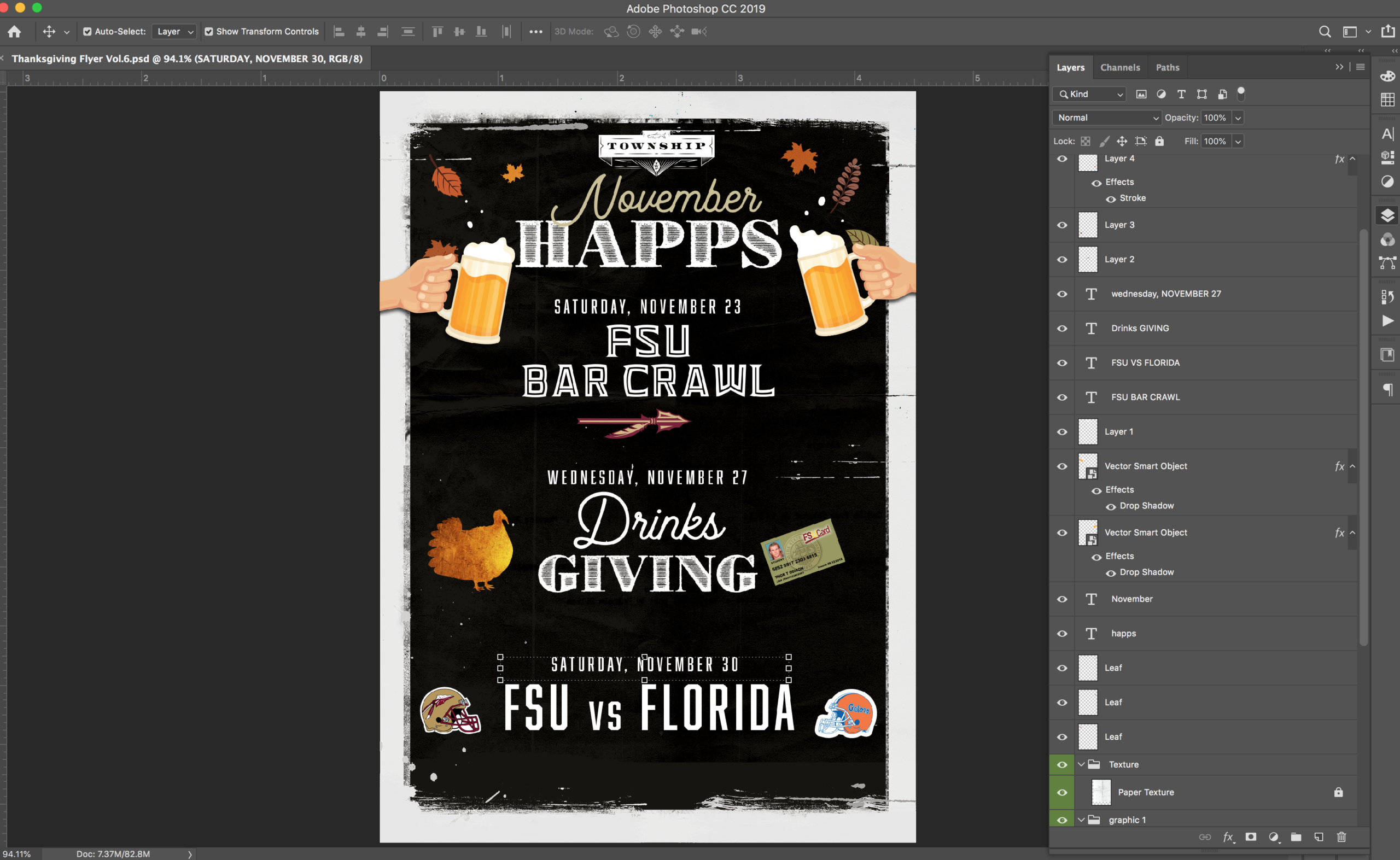
Task: Open the Normal blend mode dropdown
Action: click(x=1107, y=118)
